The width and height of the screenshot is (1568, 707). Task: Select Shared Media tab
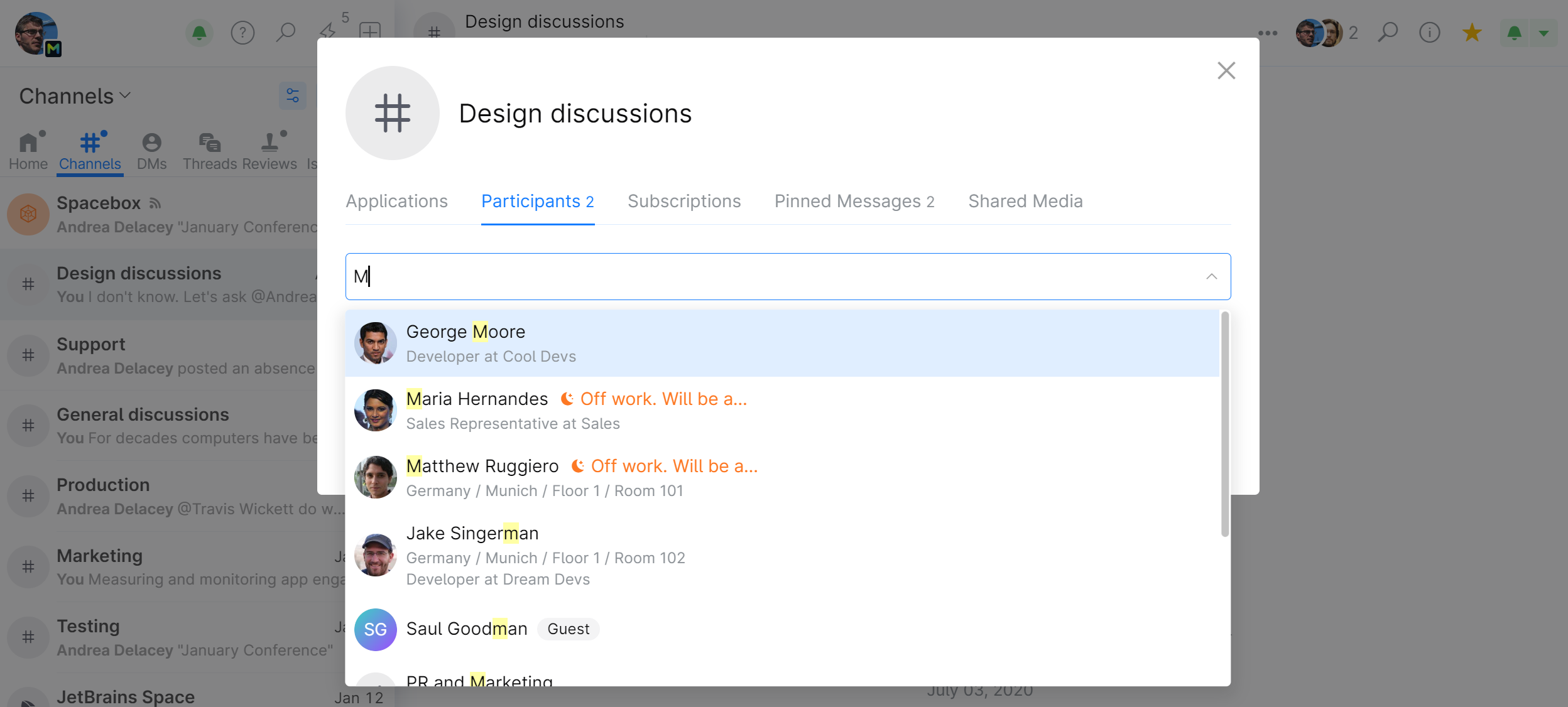(1025, 200)
